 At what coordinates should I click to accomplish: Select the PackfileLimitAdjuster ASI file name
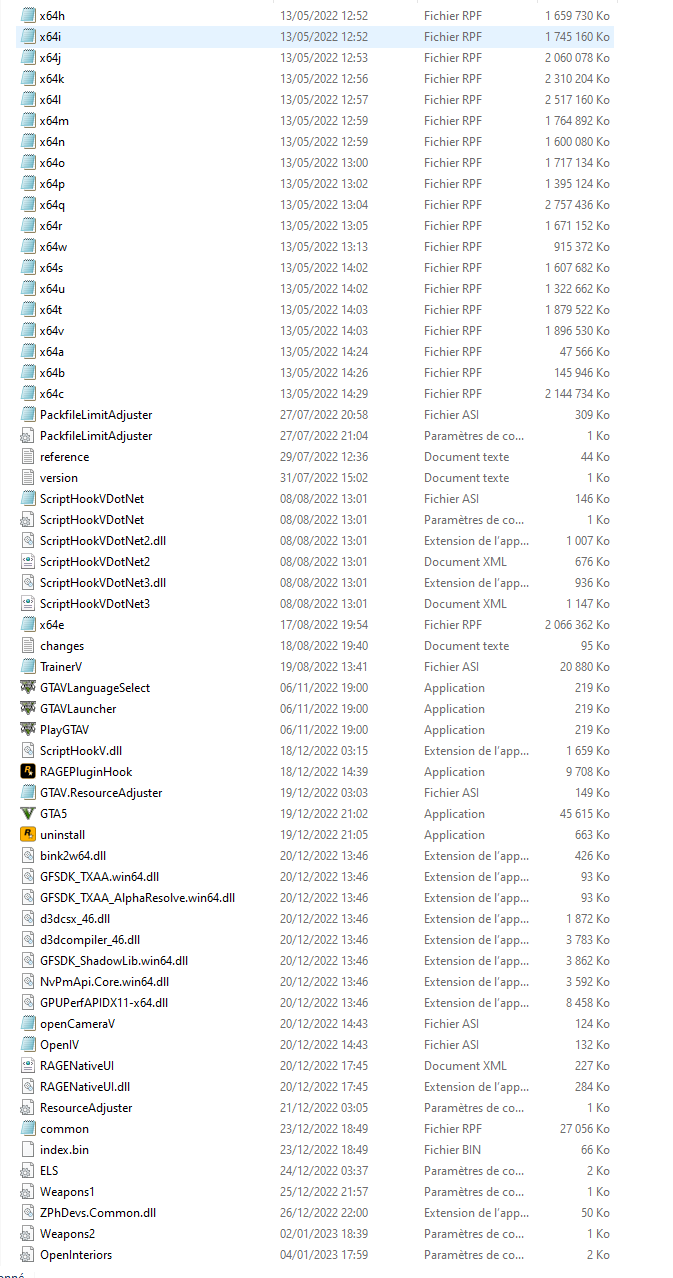(x=96, y=414)
